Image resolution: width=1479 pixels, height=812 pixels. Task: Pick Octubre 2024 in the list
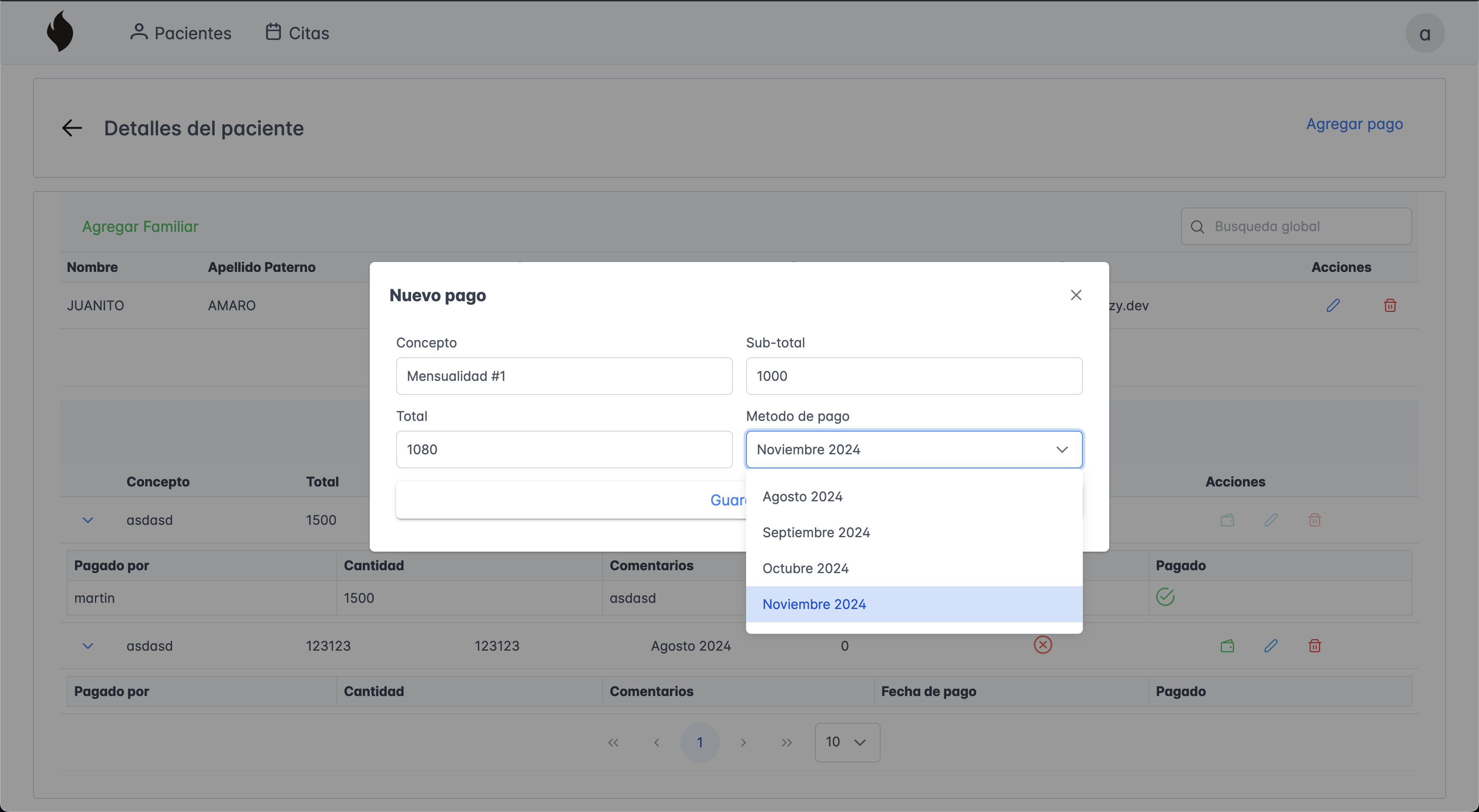[805, 569]
